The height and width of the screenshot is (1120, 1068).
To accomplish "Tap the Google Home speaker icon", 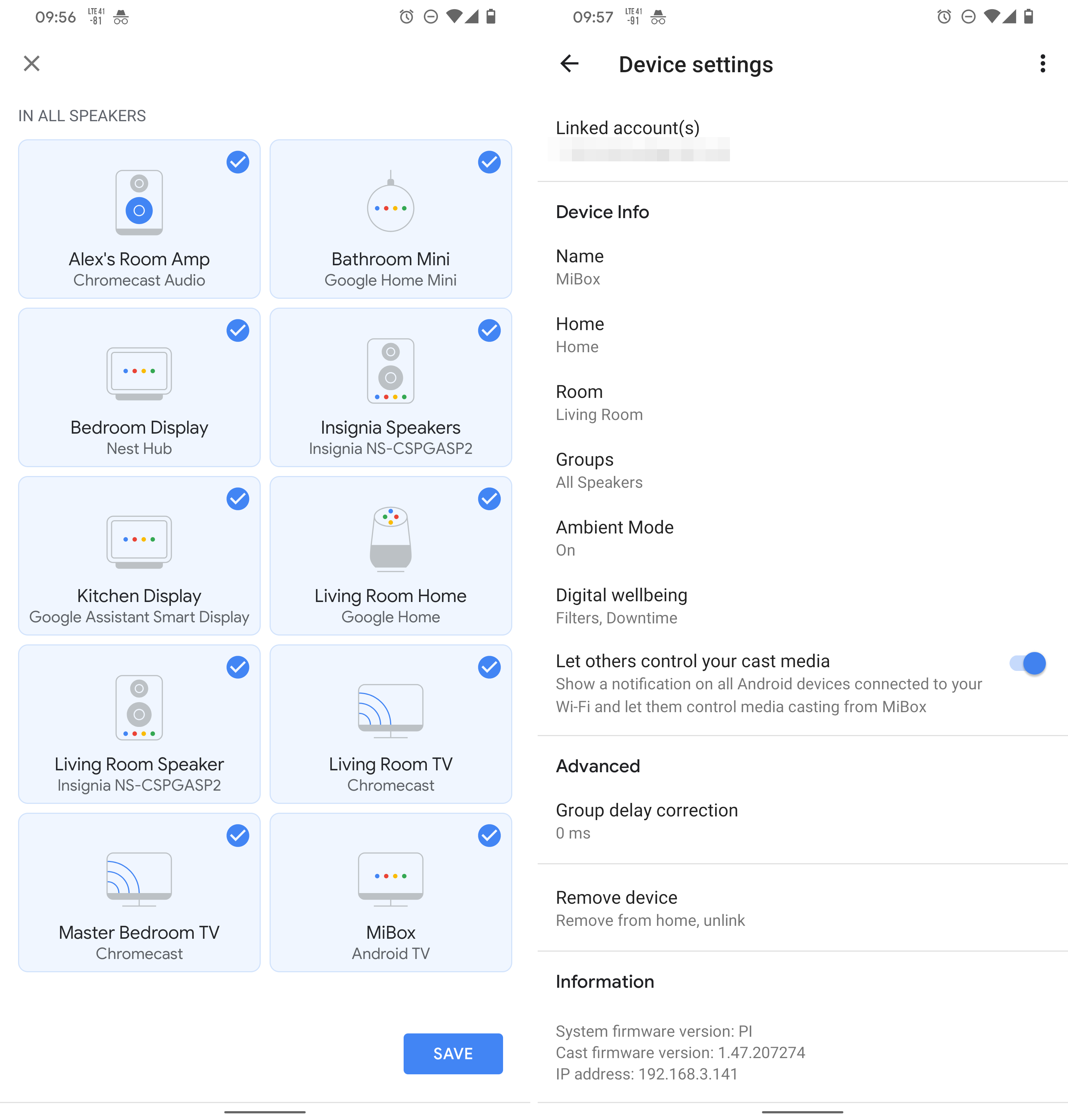I will (x=390, y=539).
